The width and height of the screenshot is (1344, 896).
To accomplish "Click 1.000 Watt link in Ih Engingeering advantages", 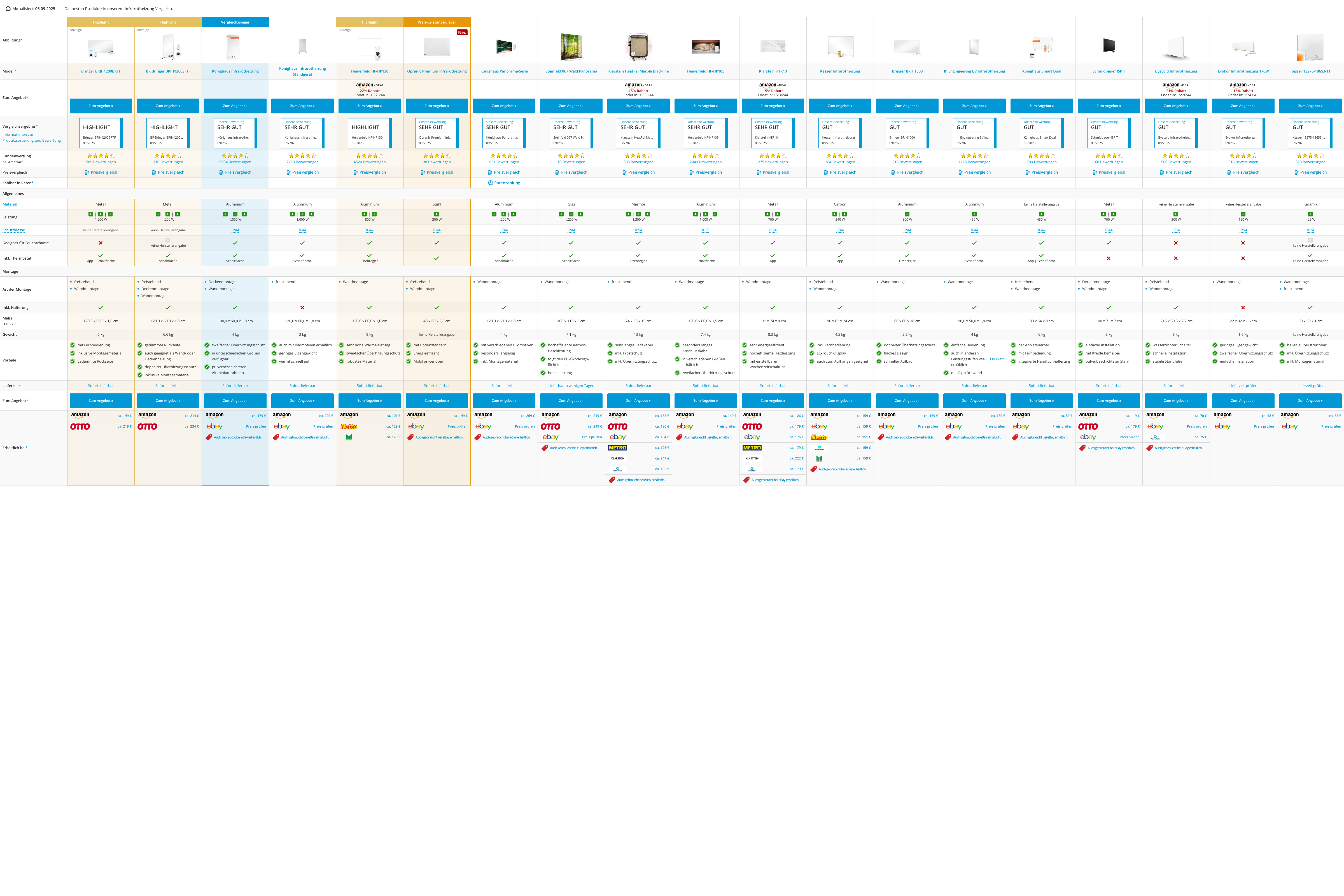I will [x=995, y=359].
